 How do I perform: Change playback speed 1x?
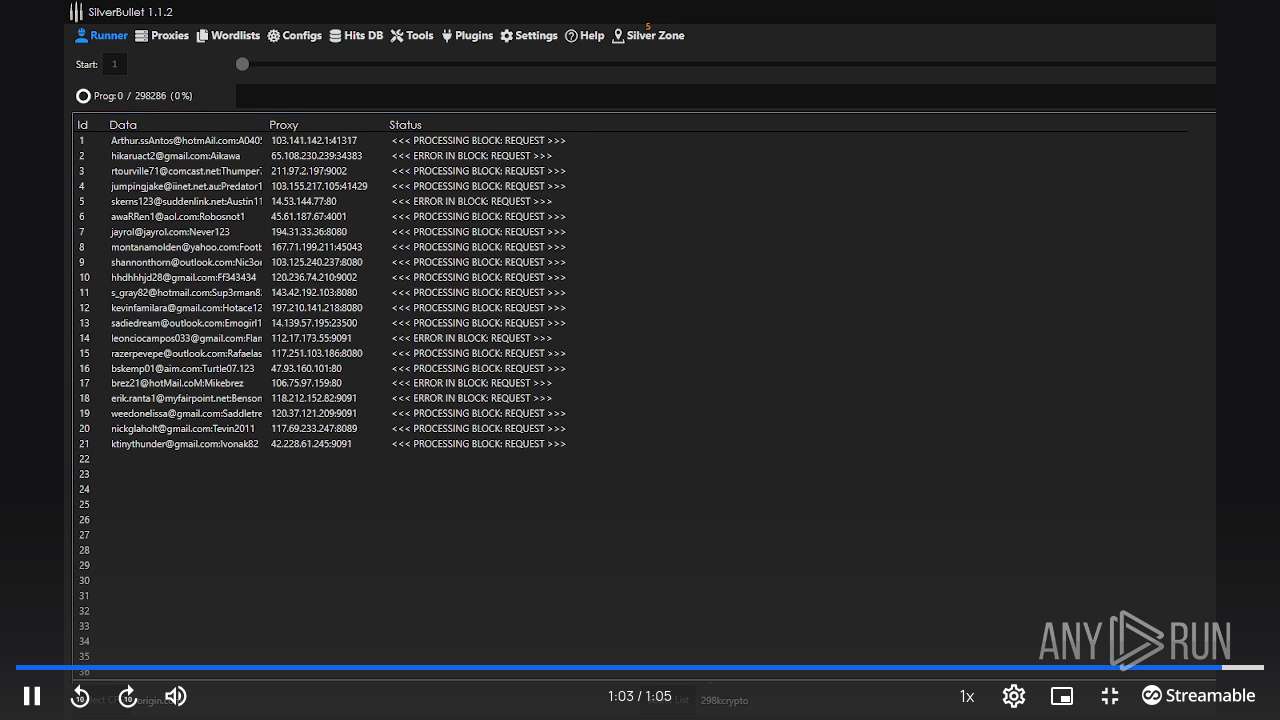coord(967,696)
